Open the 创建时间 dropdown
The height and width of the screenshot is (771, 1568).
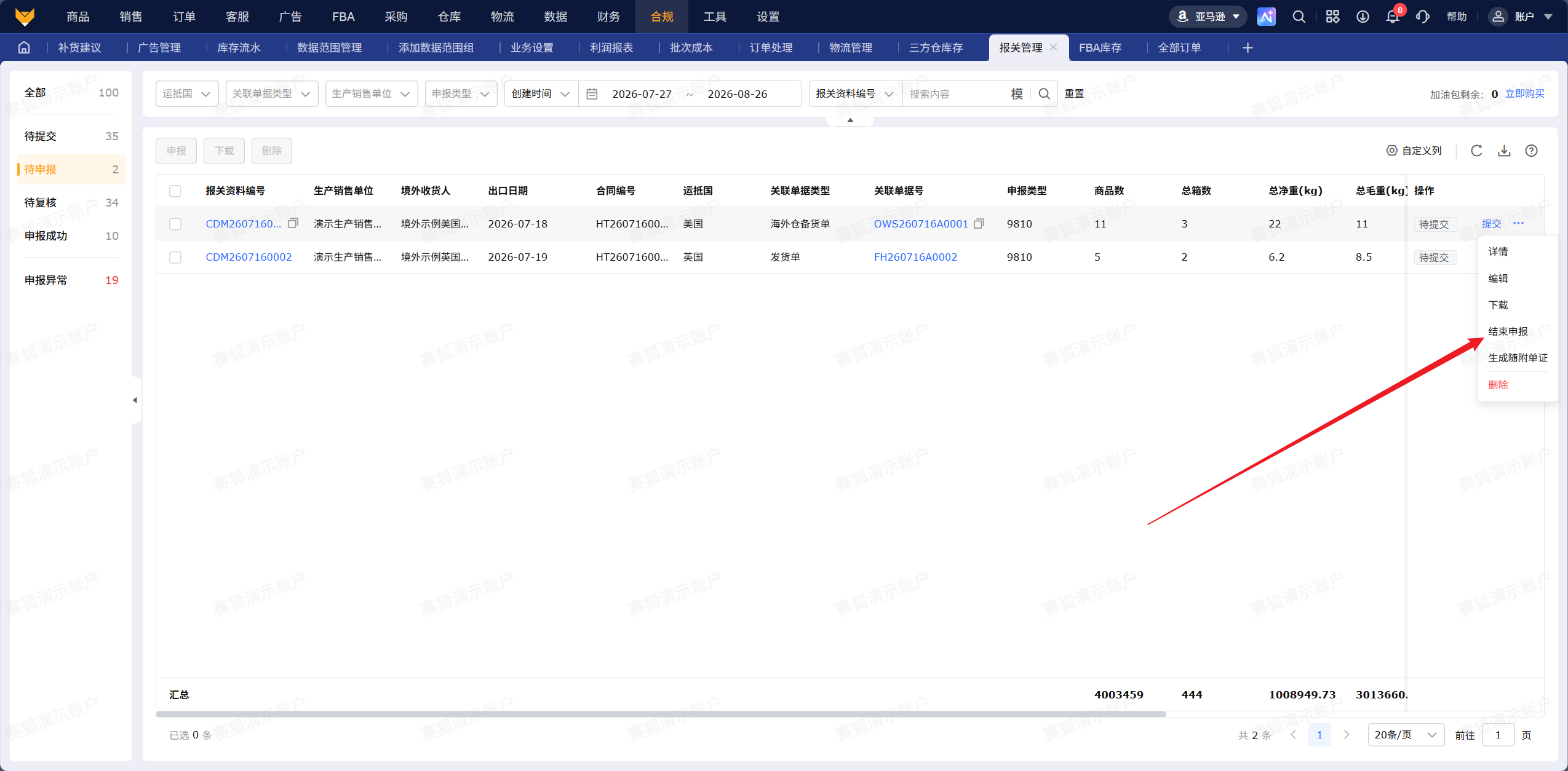[541, 93]
